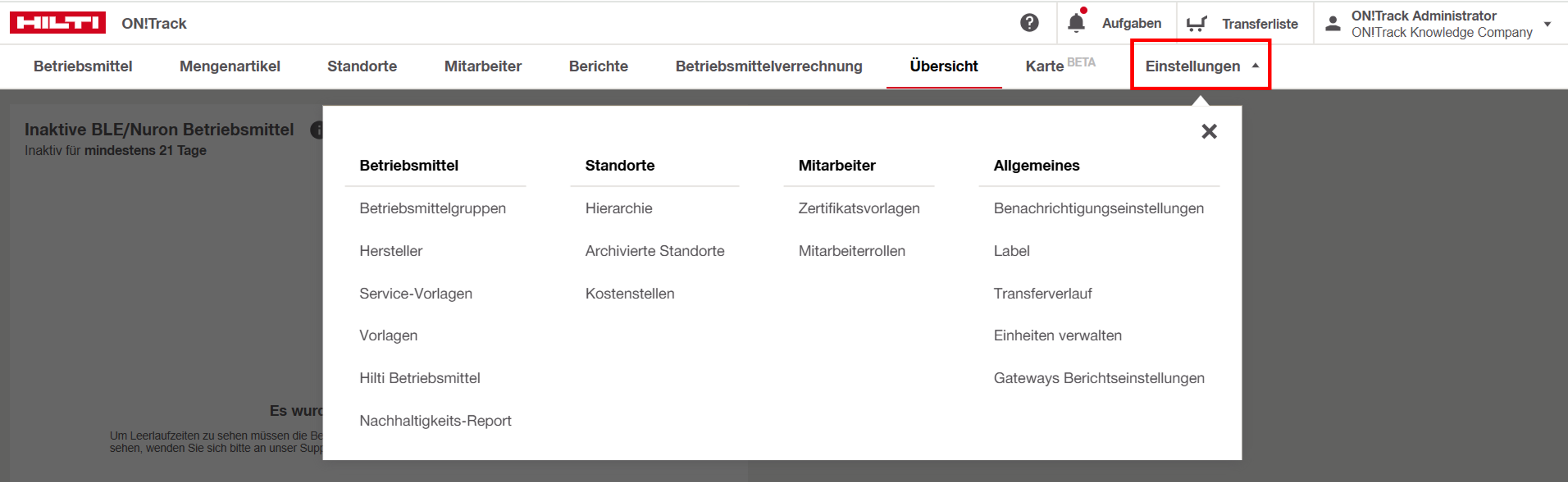Open the help question mark icon
This screenshot has width=1568, height=482.
(1029, 23)
